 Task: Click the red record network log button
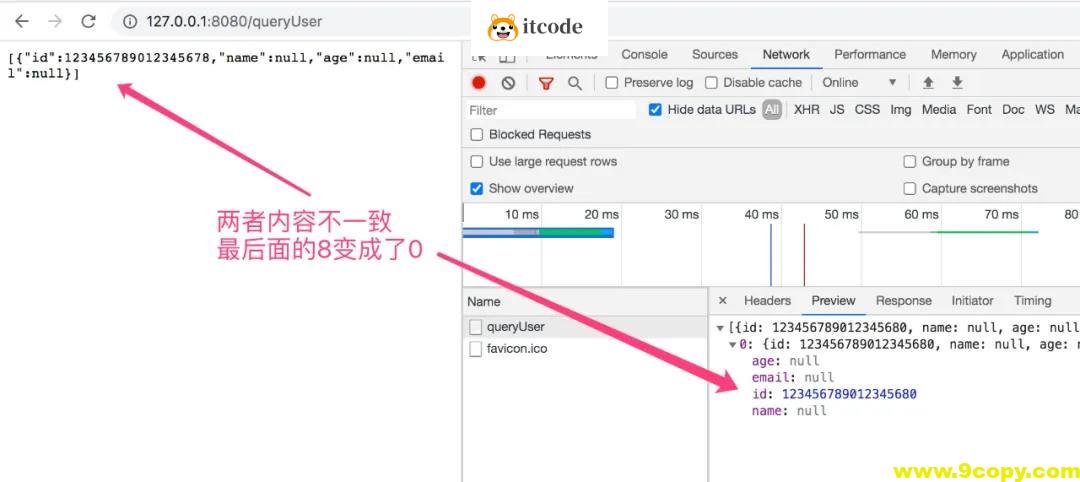479,83
